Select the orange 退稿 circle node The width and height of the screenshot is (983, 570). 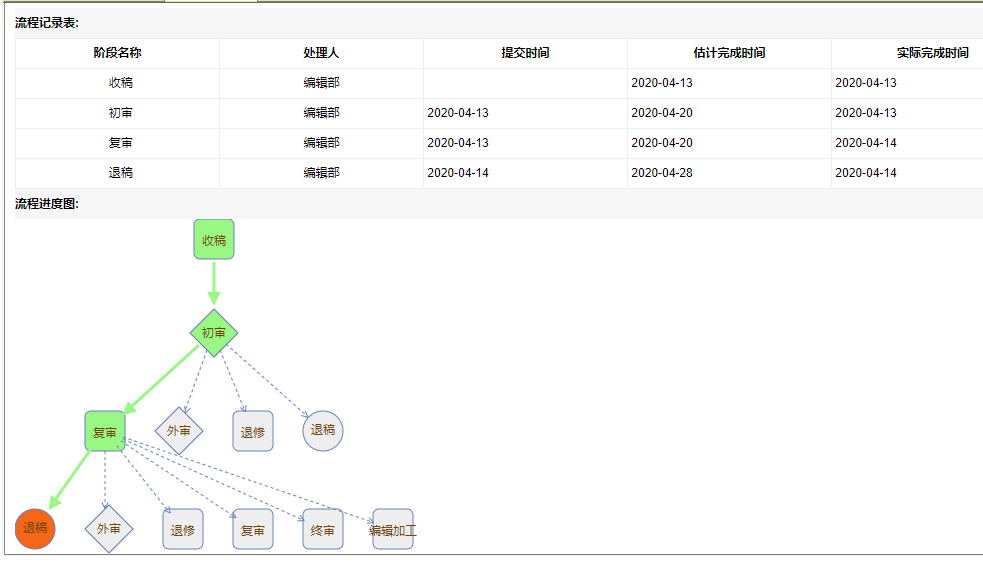[35, 529]
